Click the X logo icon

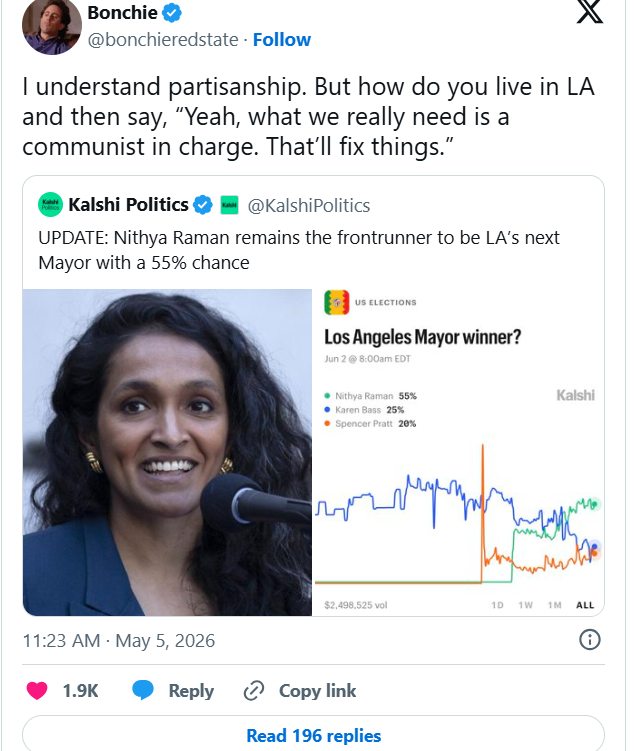tap(590, 11)
